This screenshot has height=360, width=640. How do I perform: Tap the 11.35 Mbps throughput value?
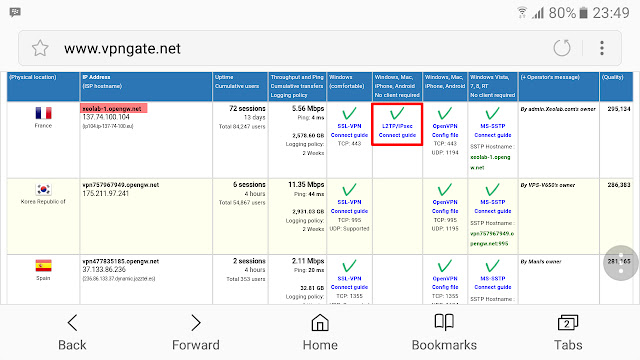pos(306,184)
